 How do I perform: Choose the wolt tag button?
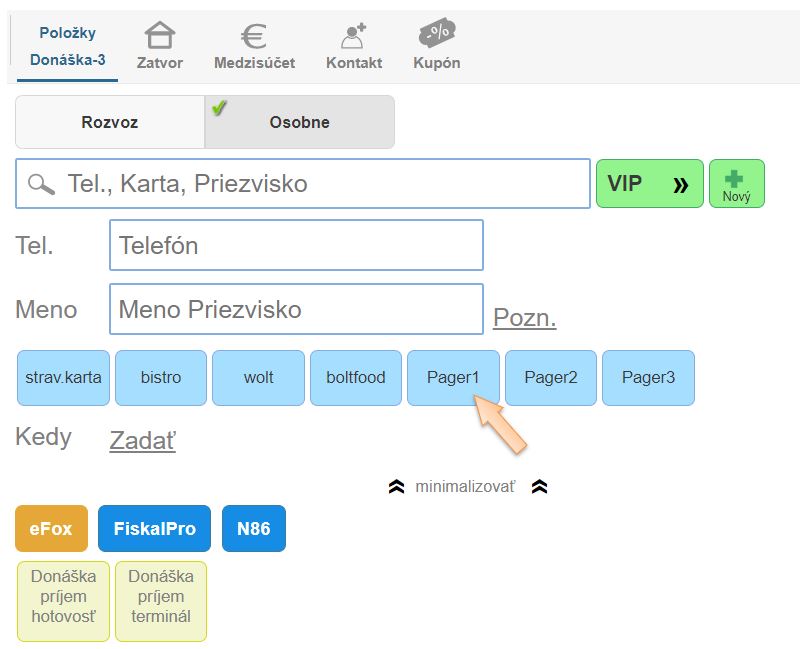[x=258, y=377]
